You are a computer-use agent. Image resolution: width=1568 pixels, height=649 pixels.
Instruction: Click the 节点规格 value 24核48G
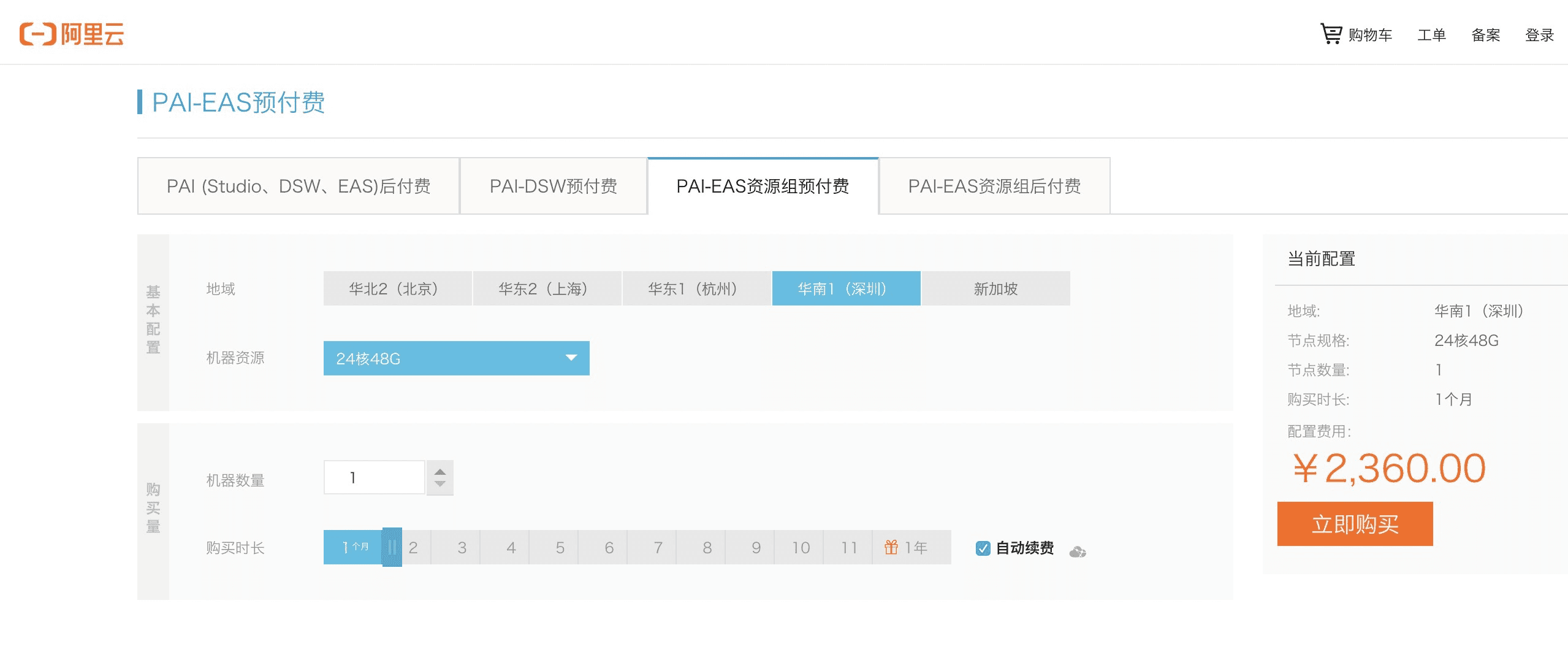point(1466,340)
